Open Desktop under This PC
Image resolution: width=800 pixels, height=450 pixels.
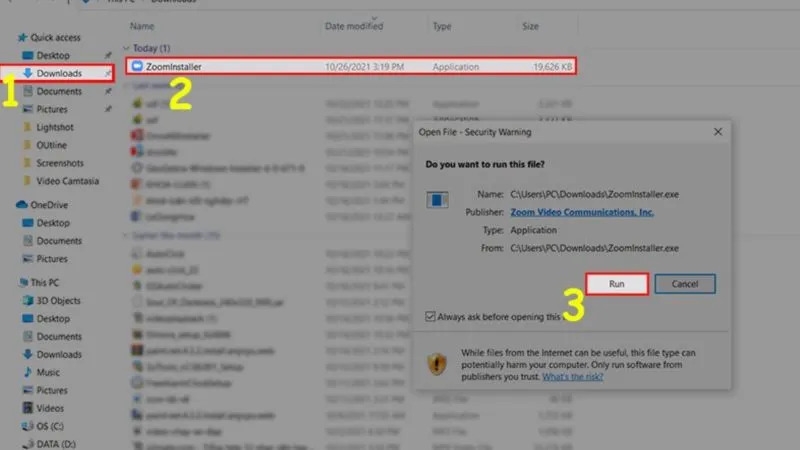(53, 318)
